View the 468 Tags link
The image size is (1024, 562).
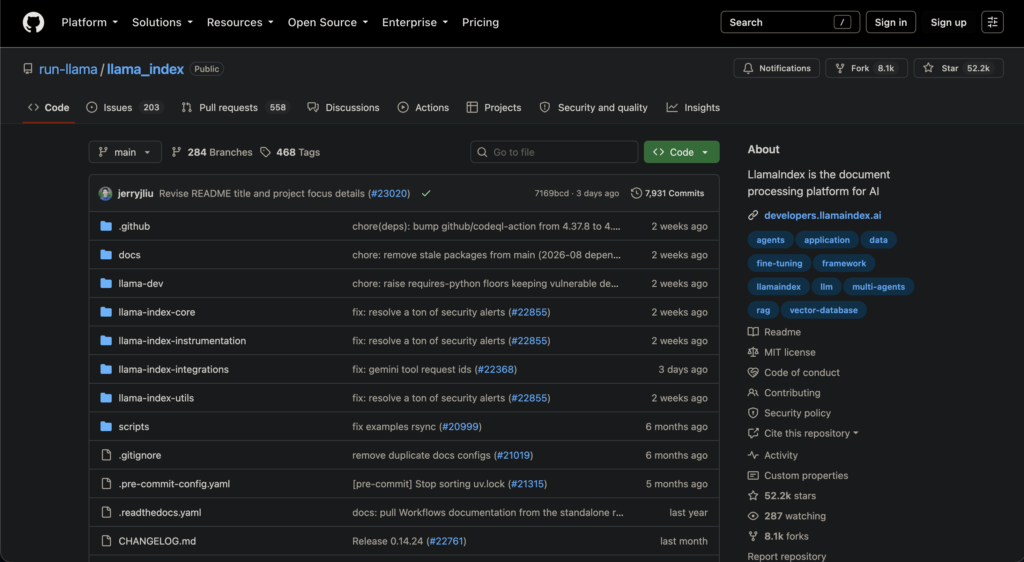(x=290, y=152)
